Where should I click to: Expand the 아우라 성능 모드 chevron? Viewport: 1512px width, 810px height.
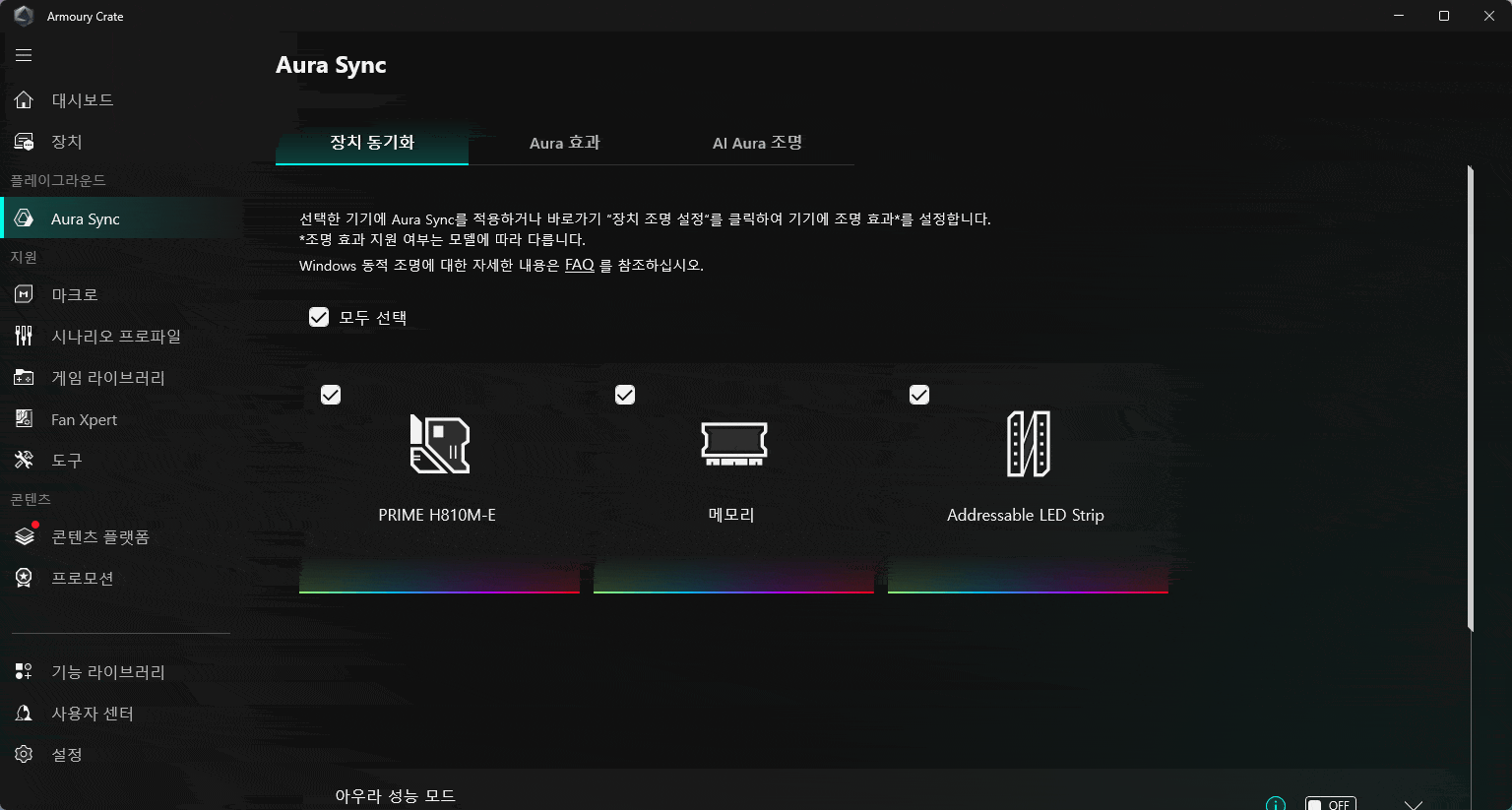(1414, 804)
